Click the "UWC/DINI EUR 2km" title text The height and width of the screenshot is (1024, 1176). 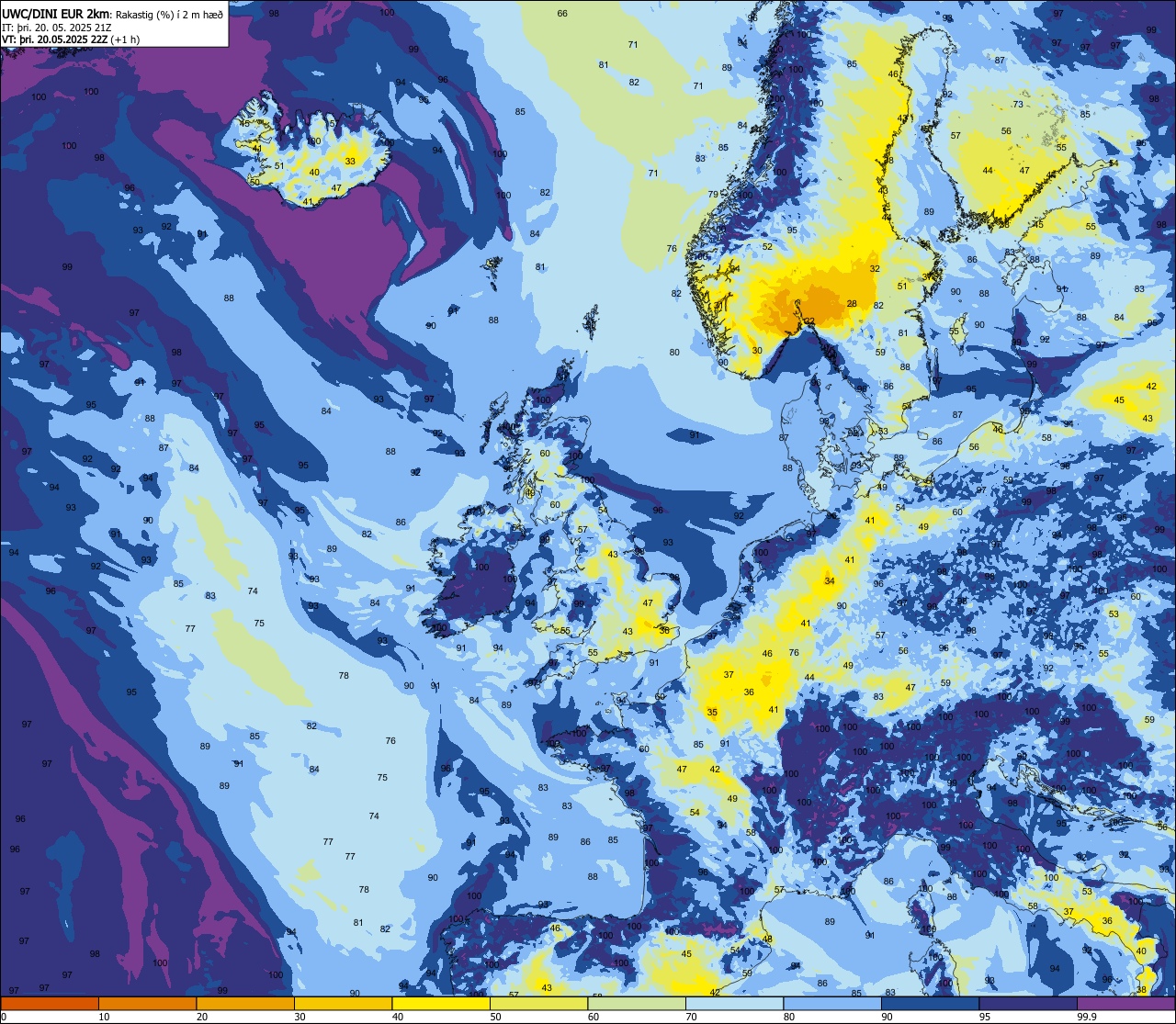(x=55, y=14)
